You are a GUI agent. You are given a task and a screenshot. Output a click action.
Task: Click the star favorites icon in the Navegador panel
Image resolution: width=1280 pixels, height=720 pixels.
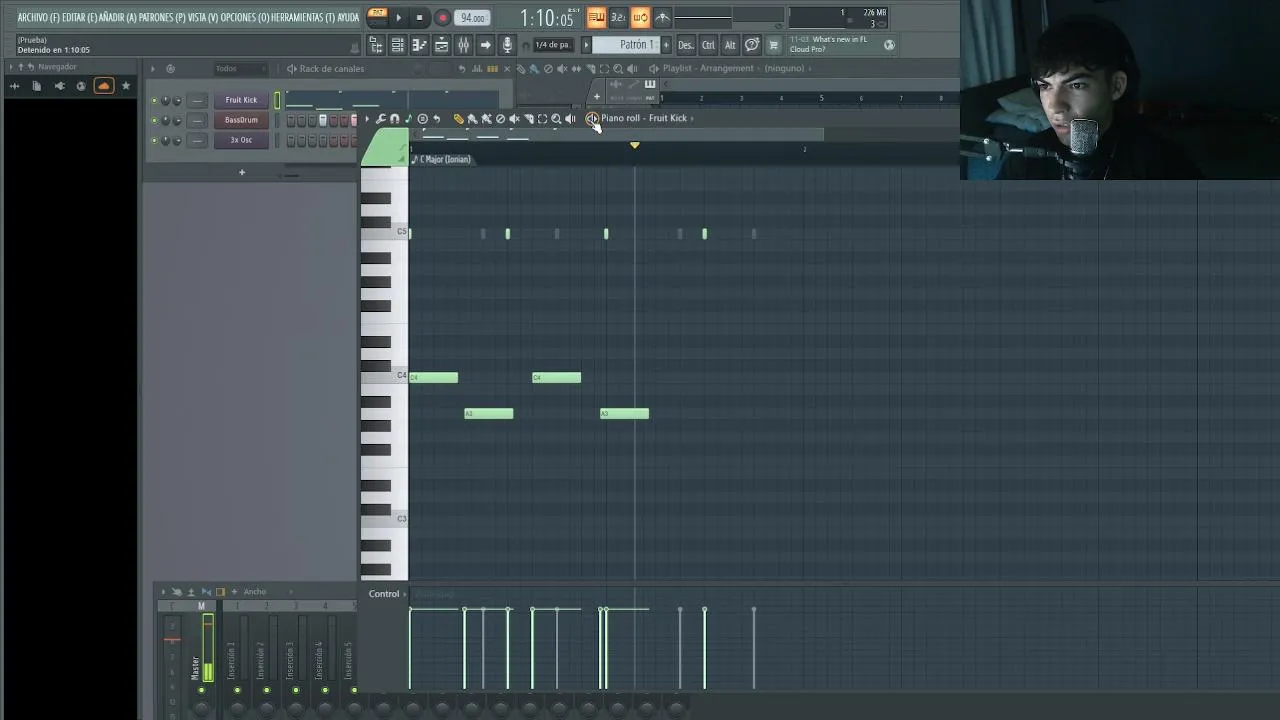click(x=125, y=86)
